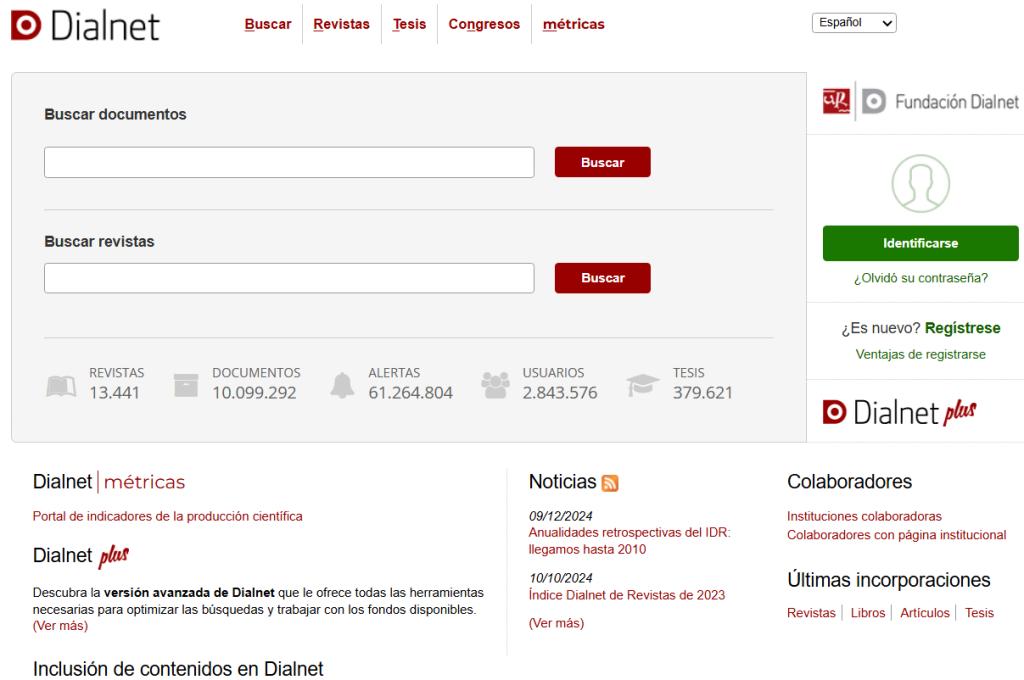1024x680 pixels.
Task: Open news Índice Dialnet de Revistas de 2023
Action: [627, 595]
